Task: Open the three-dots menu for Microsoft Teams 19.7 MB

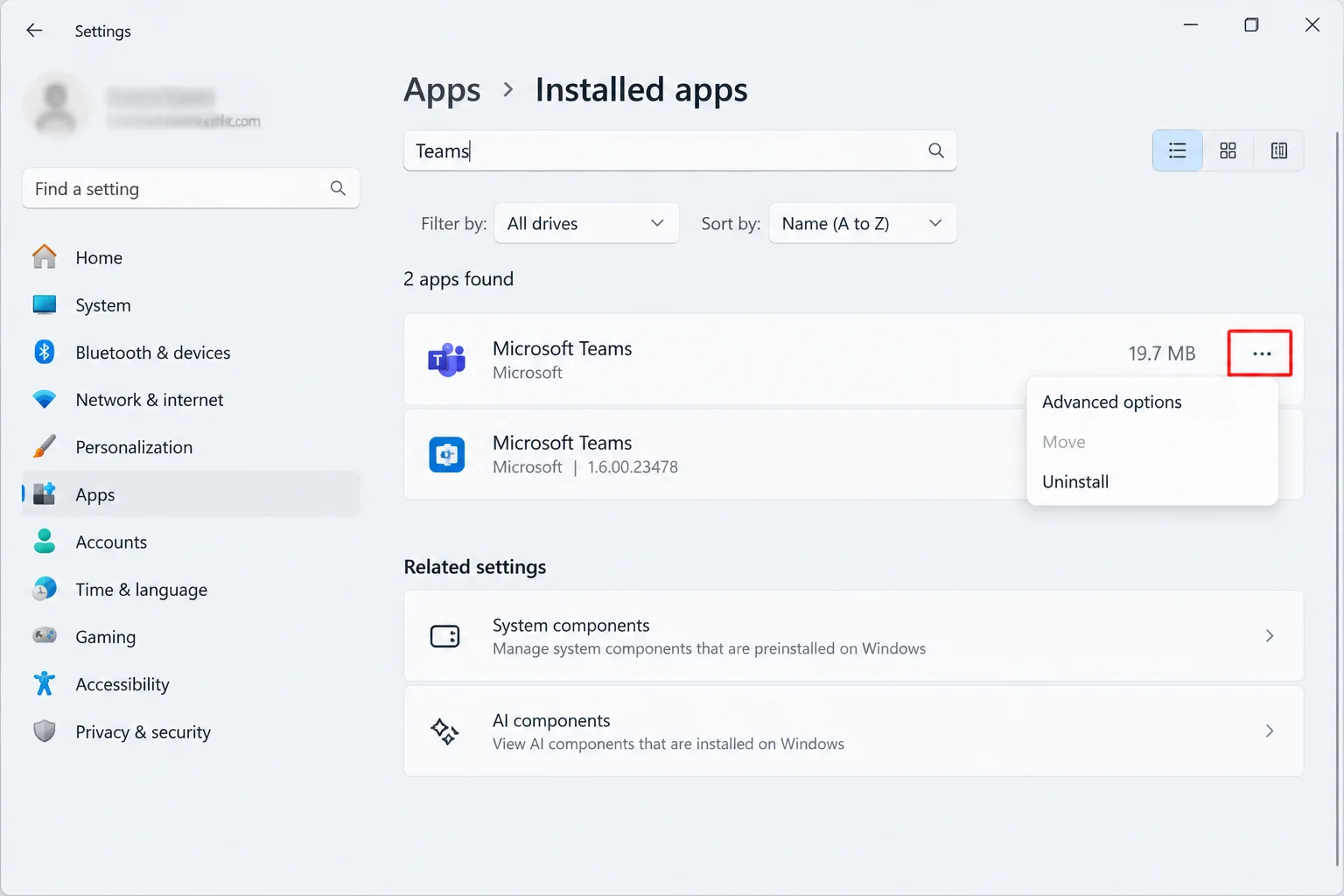Action: coord(1261,353)
